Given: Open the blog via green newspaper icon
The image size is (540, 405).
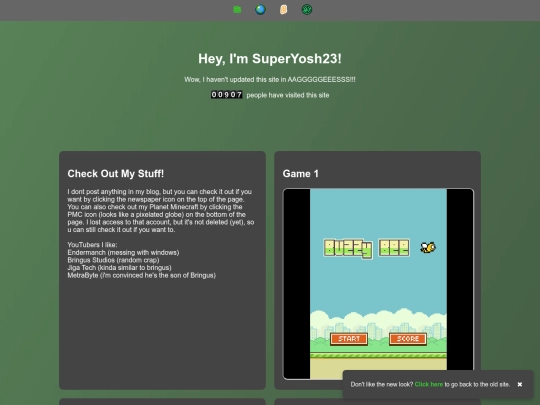Looking at the screenshot, I should point(237,10).
